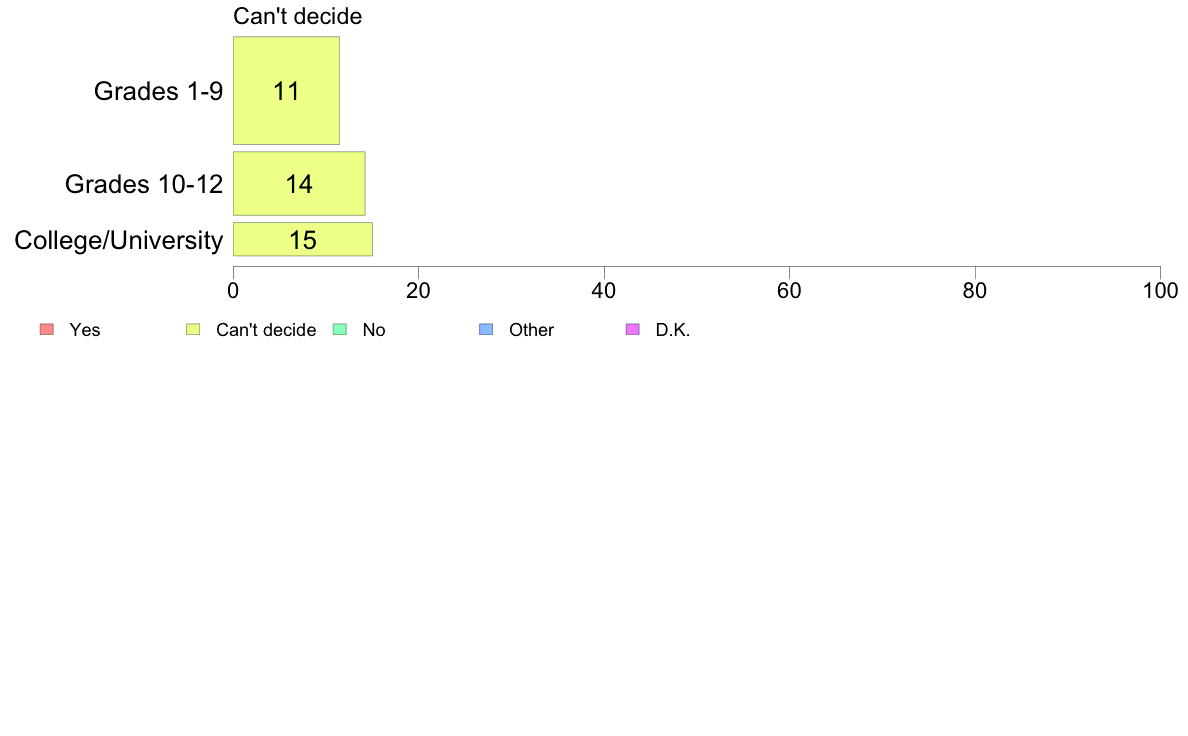The image size is (1188, 736).
Task: Click the red Yes legend swatch
Action: click(x=47, y=330)
